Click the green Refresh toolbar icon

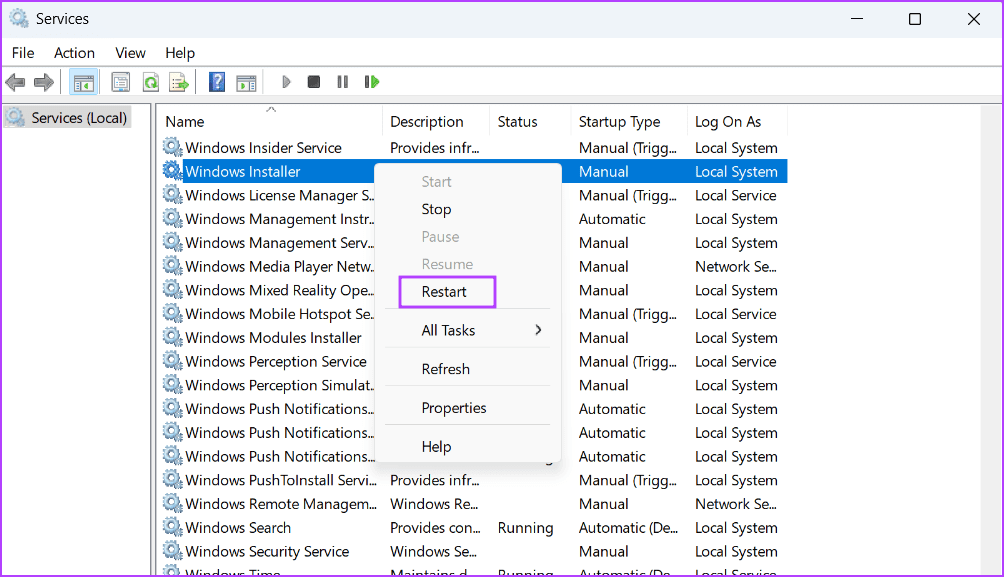tap(150, 82)
